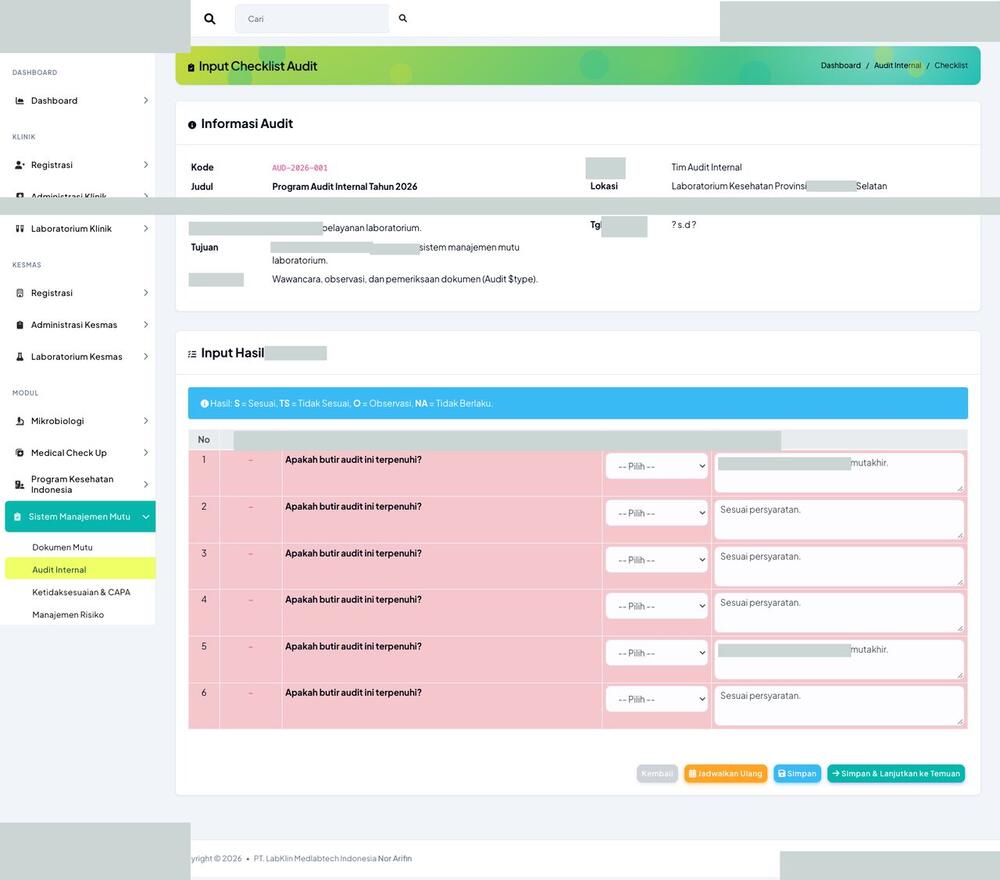Screen dimensions: 1000x880
Task: Expand Klinik Registrasi submenu chevron
Action: [x=146, y=165]
